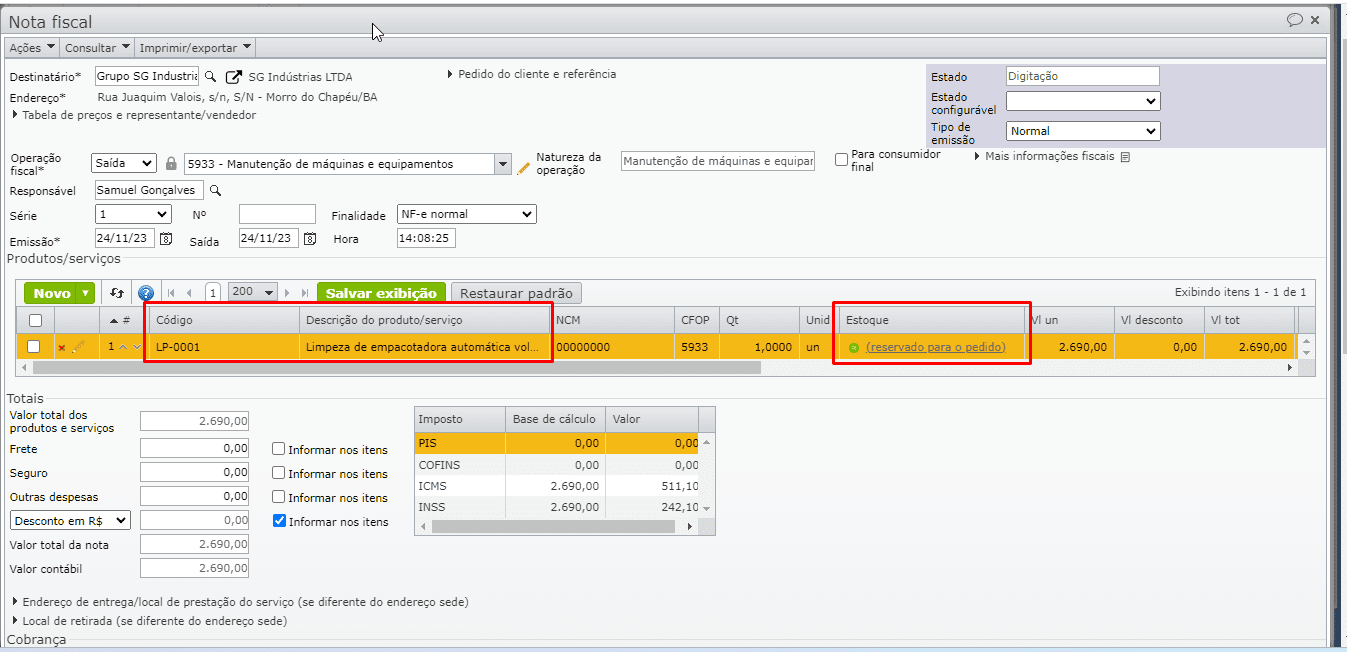Click the reservado para o pedido link
1347x652 pixels.
(935, 347)
